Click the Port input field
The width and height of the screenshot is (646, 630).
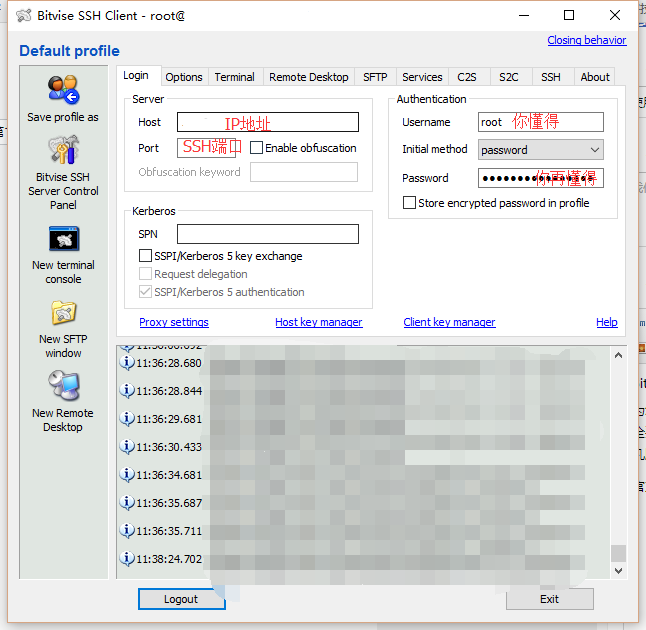point(206,148)
